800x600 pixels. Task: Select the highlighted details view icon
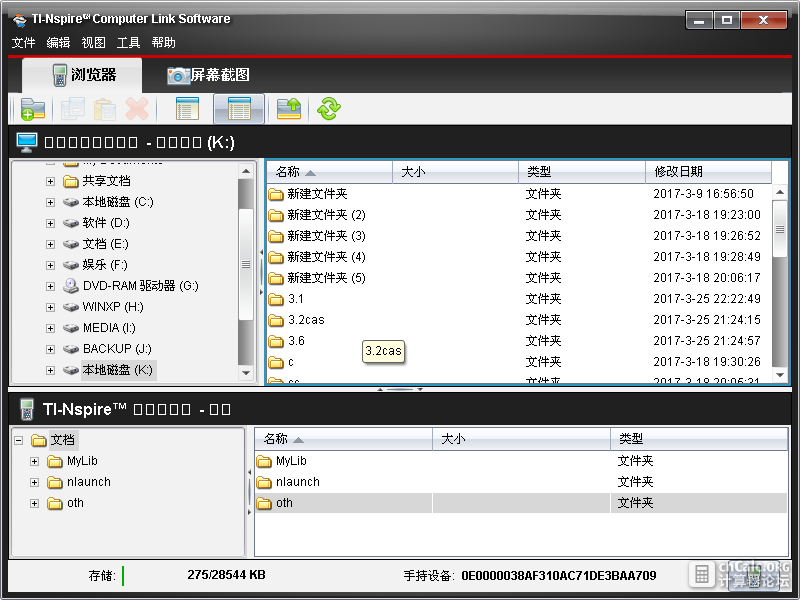(x=239, y=109)
